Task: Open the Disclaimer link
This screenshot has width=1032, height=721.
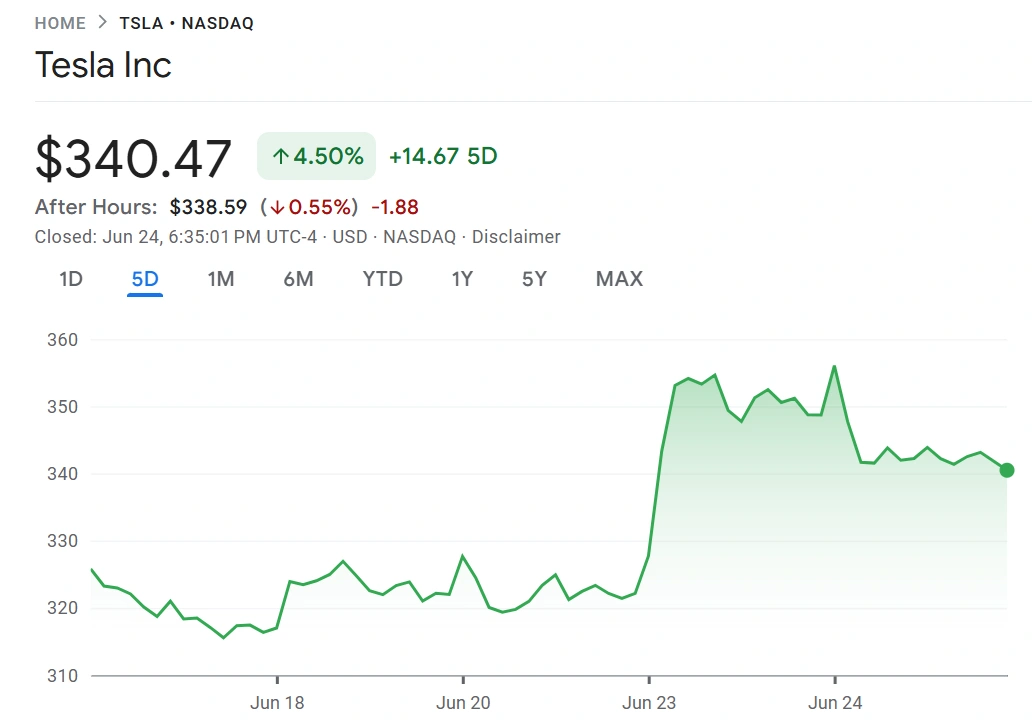Action: pyautogui.click(x=516, y=237)
